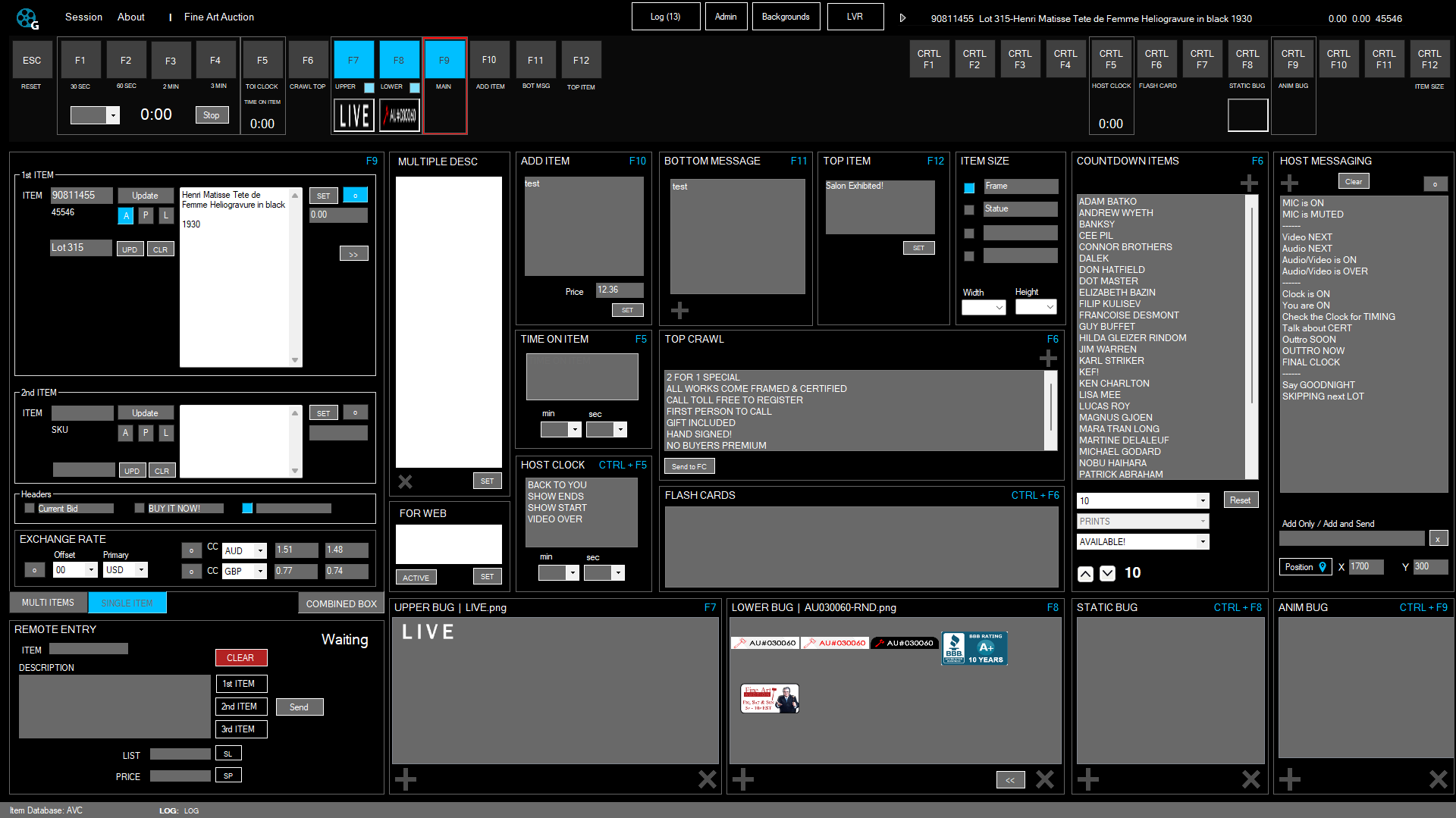Clear Multiple Desc list using the X icon

point(405,481)
